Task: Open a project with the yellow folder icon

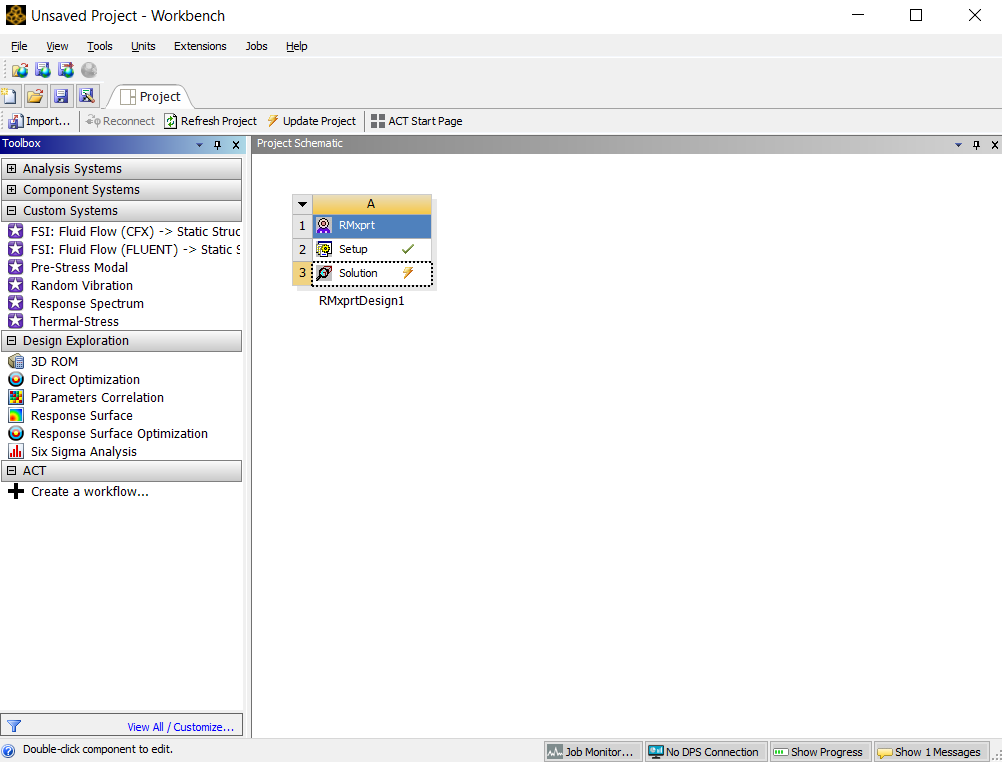Action: 35,96
